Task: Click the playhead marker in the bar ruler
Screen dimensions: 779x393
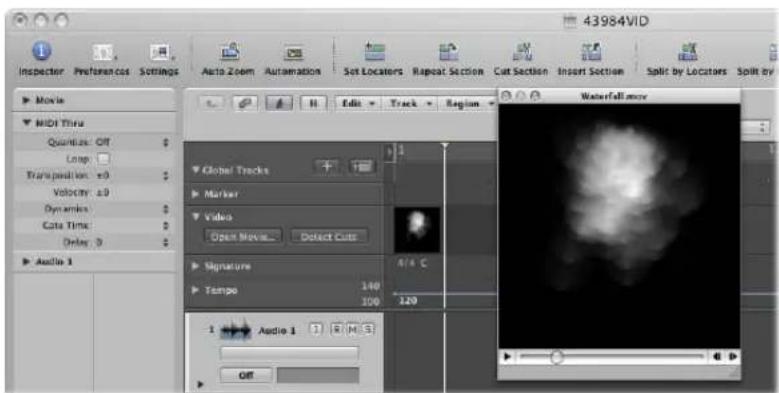Action: pos(445,146)
